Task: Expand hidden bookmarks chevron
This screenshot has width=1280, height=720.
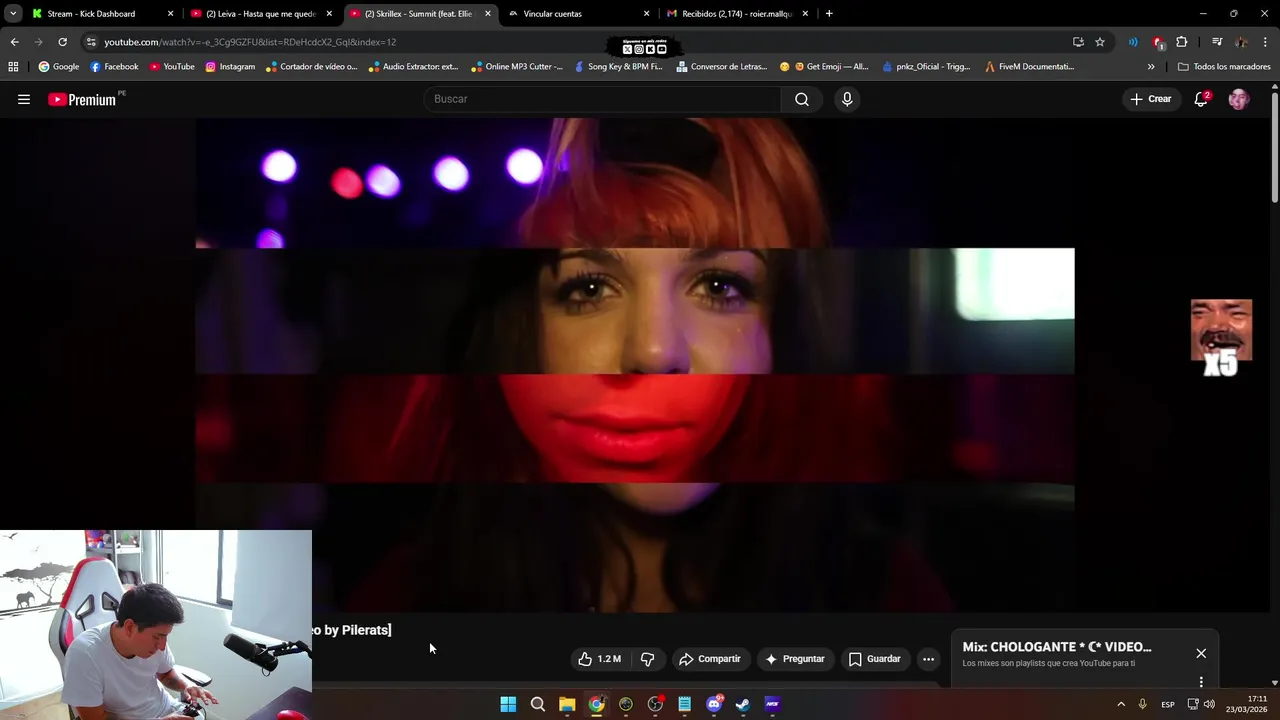Action: (x=1151, y=67)
